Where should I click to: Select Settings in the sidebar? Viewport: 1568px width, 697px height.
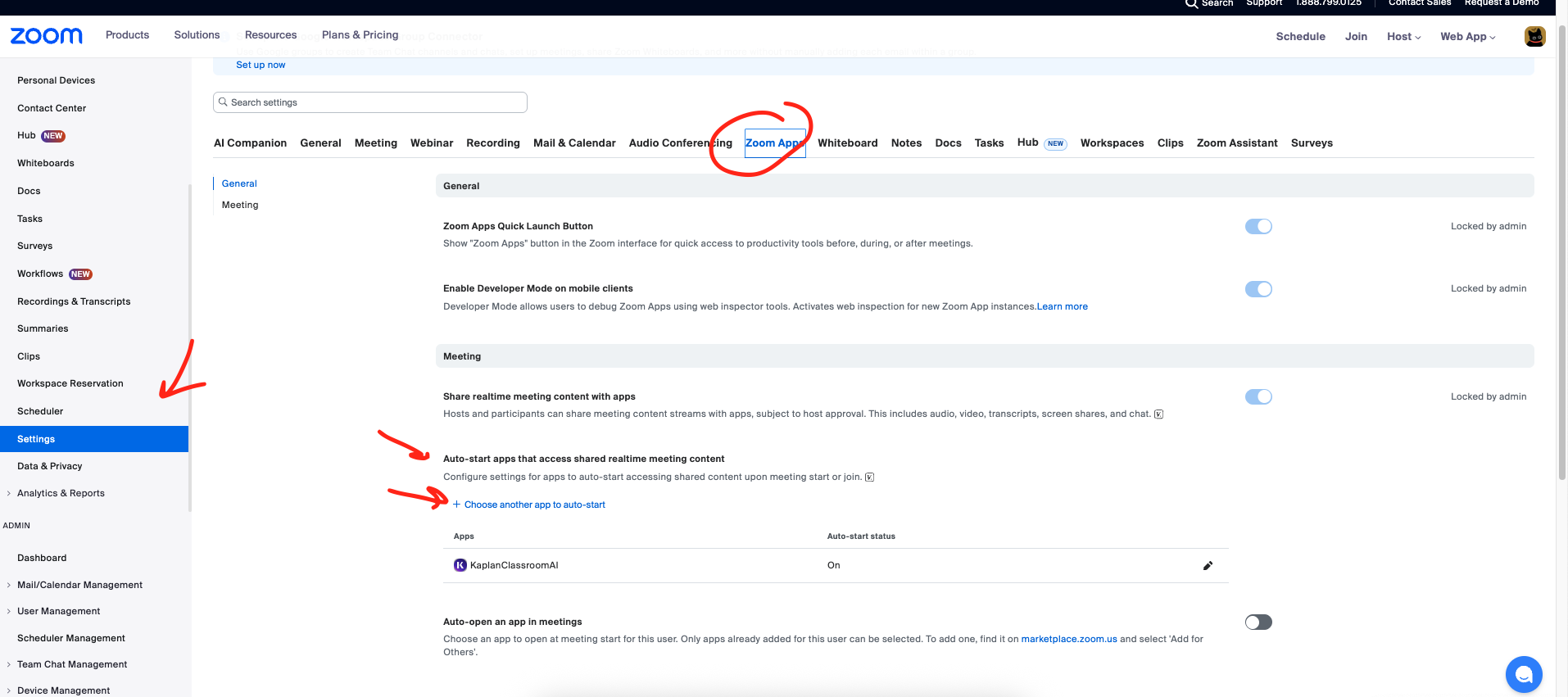coord(94,439)
